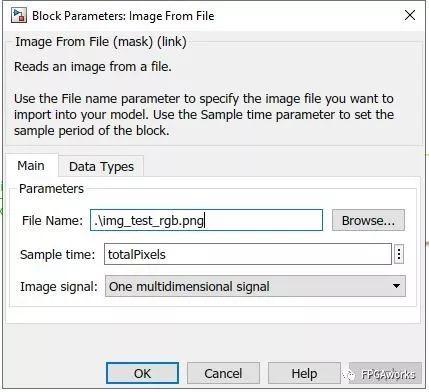Click the Parameters group heading
The height and width of the screenshot is (392, 429).
click(51, 189)
